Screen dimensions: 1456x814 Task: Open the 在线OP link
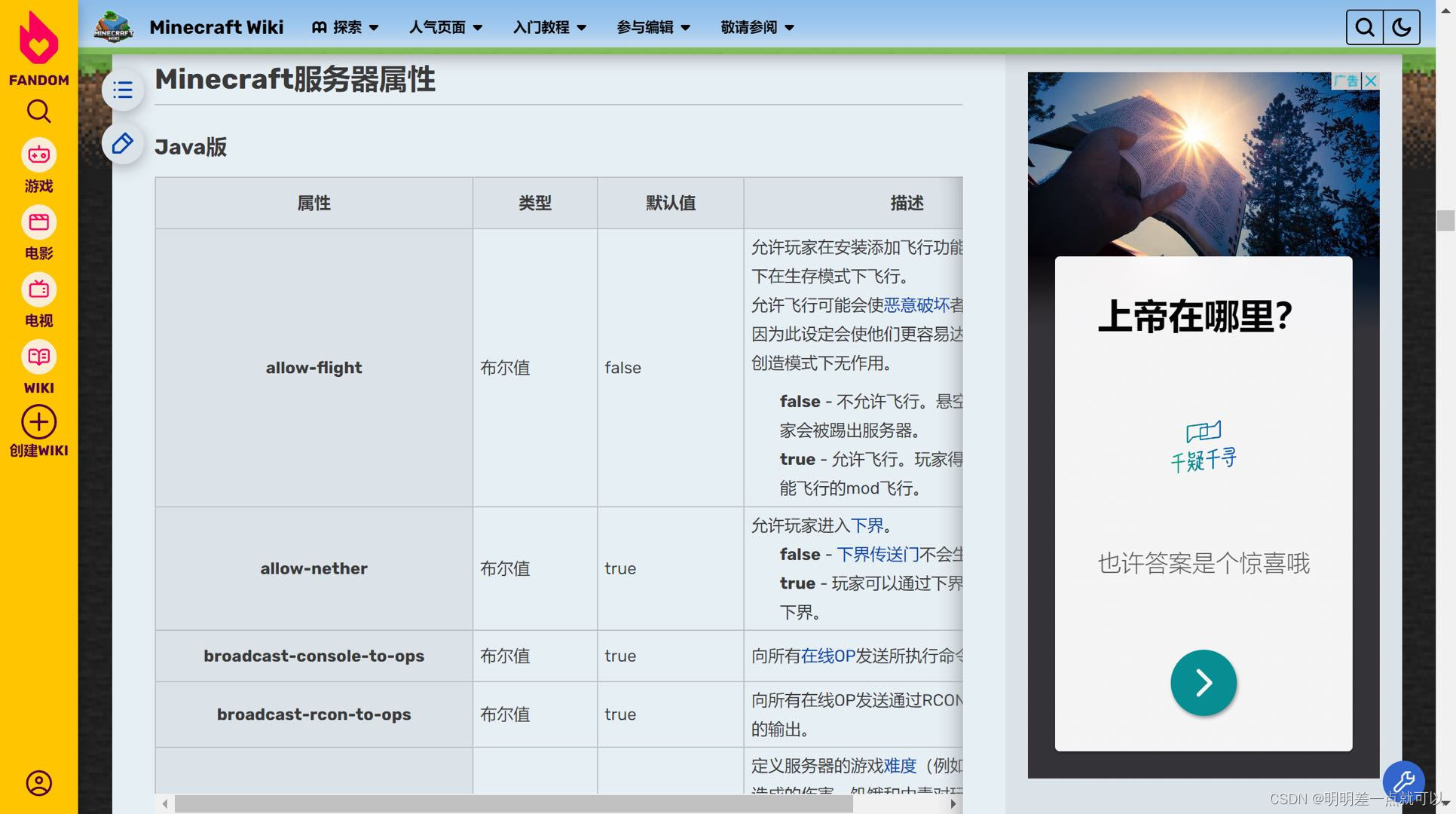[x=828, y=656]
